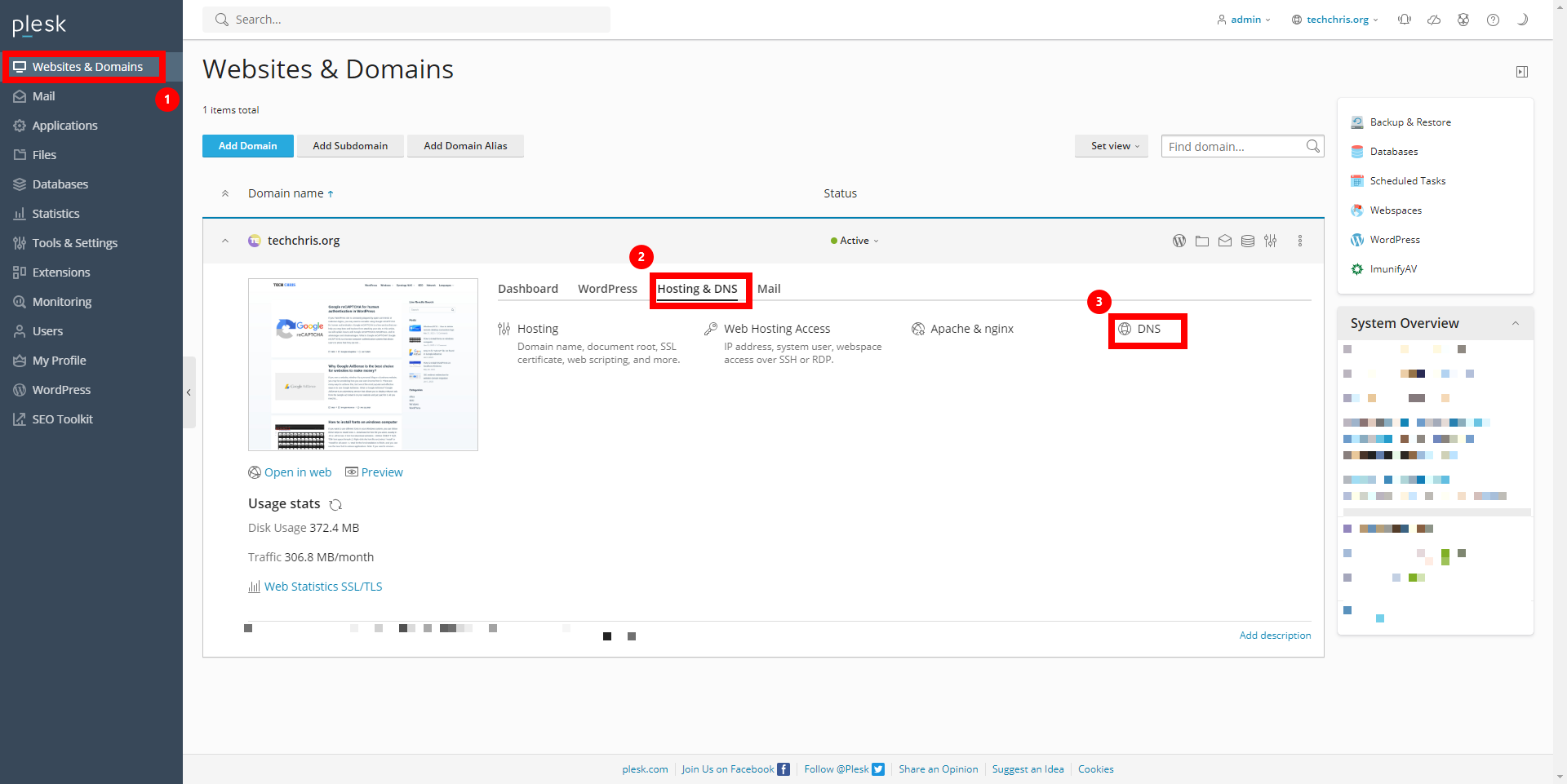
Task: Switch to the Dashboard tab
Action: (x=527, y=289)
